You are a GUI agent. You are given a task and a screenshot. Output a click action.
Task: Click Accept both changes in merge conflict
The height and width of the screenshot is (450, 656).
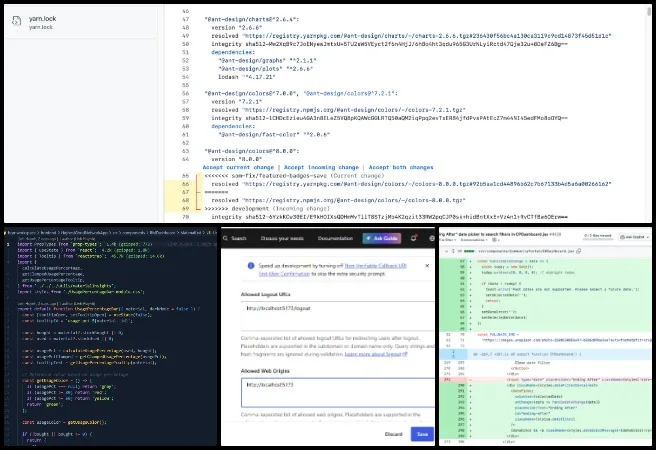click(x=400, y=167)
